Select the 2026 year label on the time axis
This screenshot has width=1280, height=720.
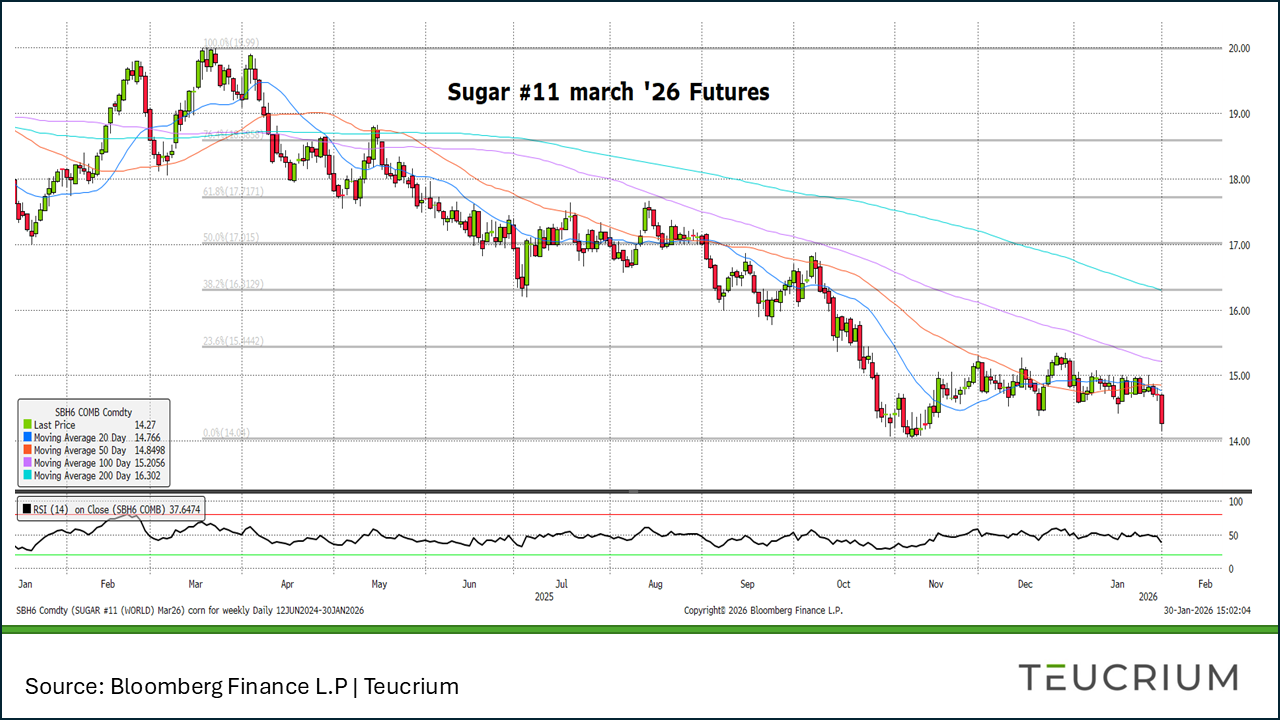click(1148, 594)
